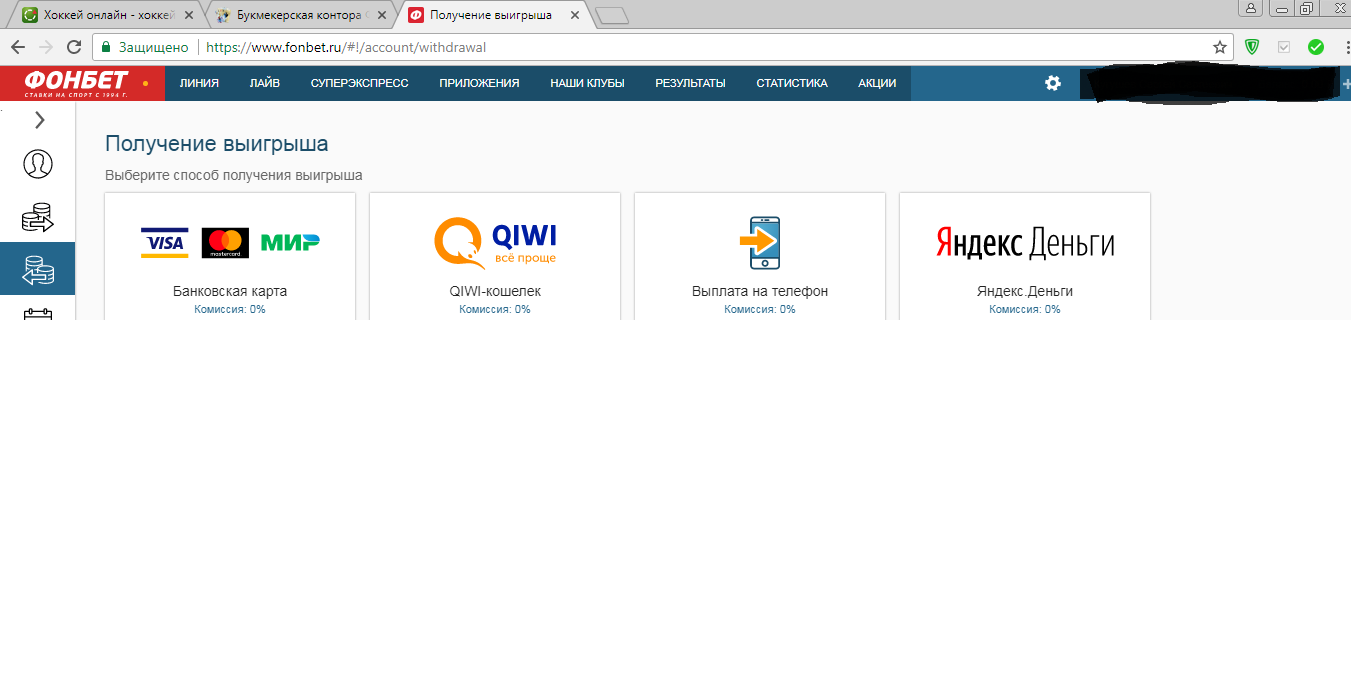Expand the sidebar with the chevron arrow
Screen dimensions: 1351x673
tap(39, 120)
